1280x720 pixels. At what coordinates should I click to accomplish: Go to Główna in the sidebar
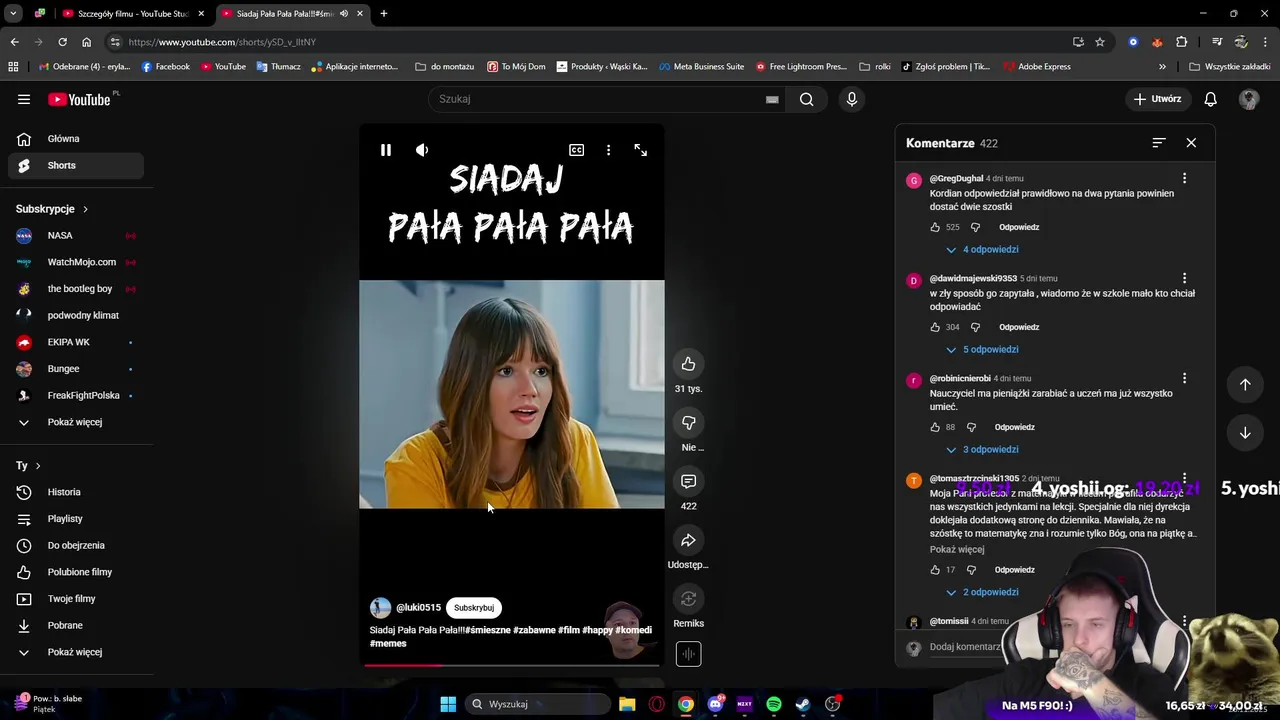(76, 139)
